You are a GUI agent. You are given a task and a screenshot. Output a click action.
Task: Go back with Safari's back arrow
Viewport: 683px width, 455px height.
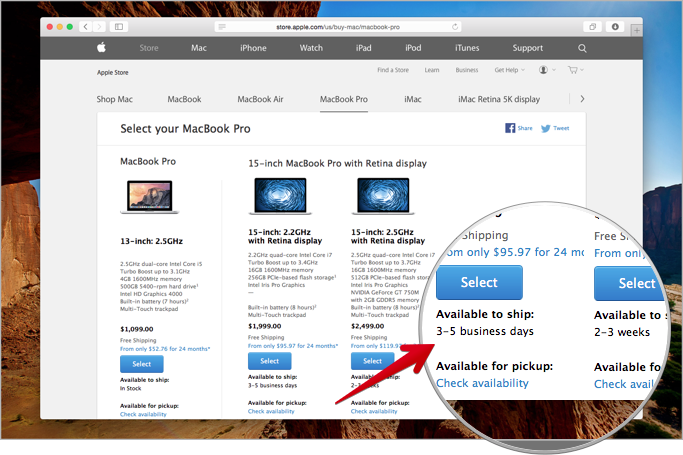point(86,27)
